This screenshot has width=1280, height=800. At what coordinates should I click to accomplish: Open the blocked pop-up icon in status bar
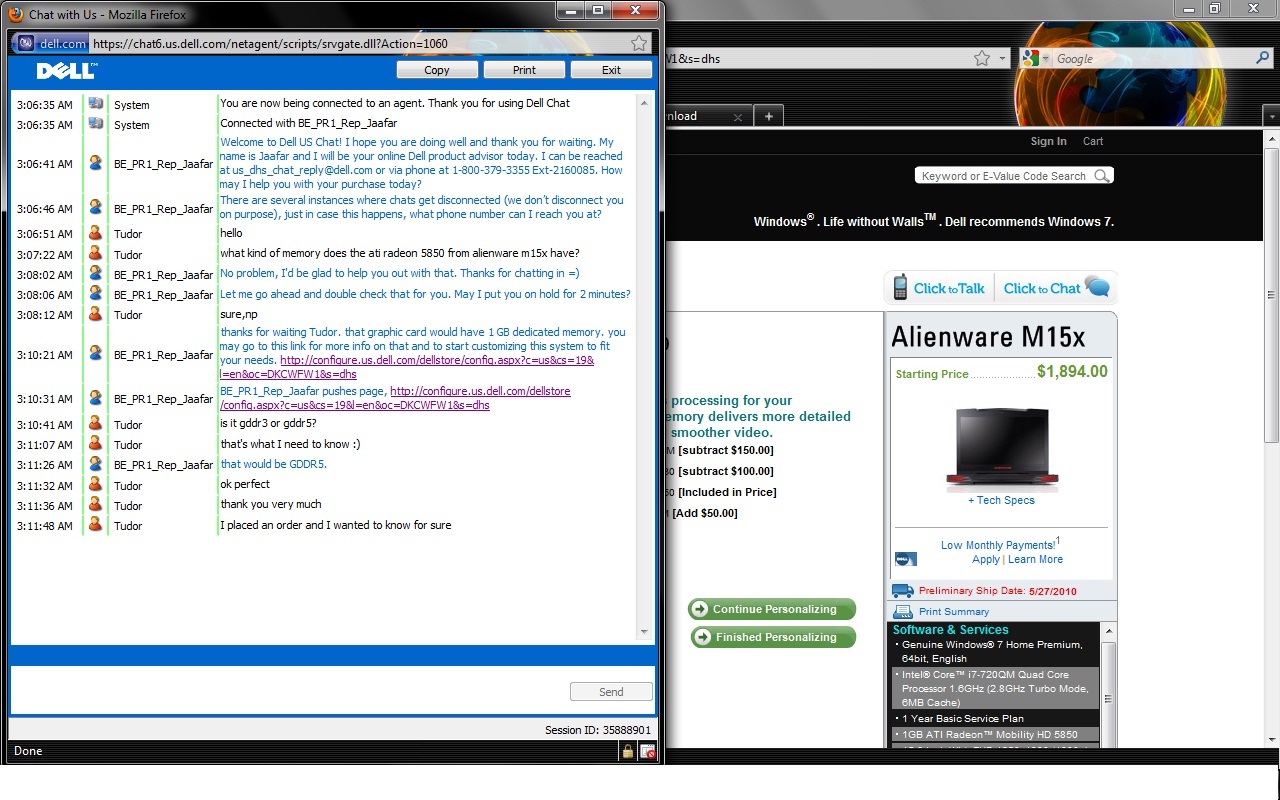point(648,751)
